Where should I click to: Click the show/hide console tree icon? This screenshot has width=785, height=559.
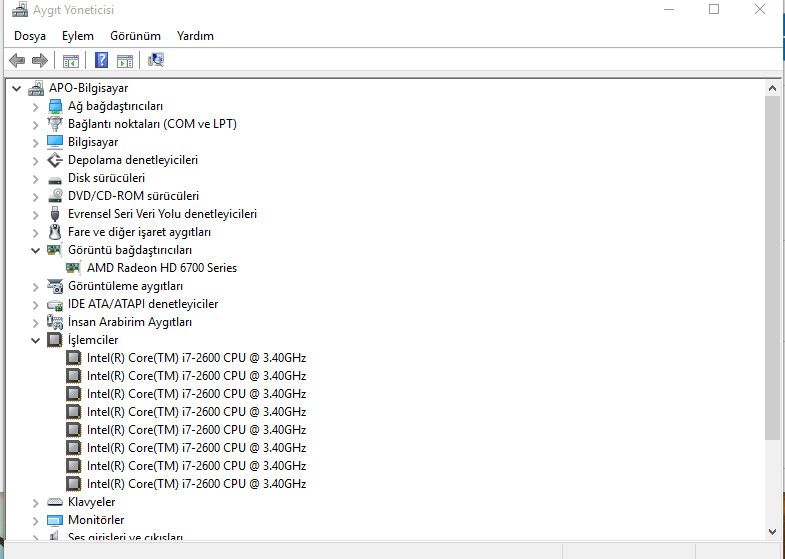pyautogui.click(x=71, y=61)
